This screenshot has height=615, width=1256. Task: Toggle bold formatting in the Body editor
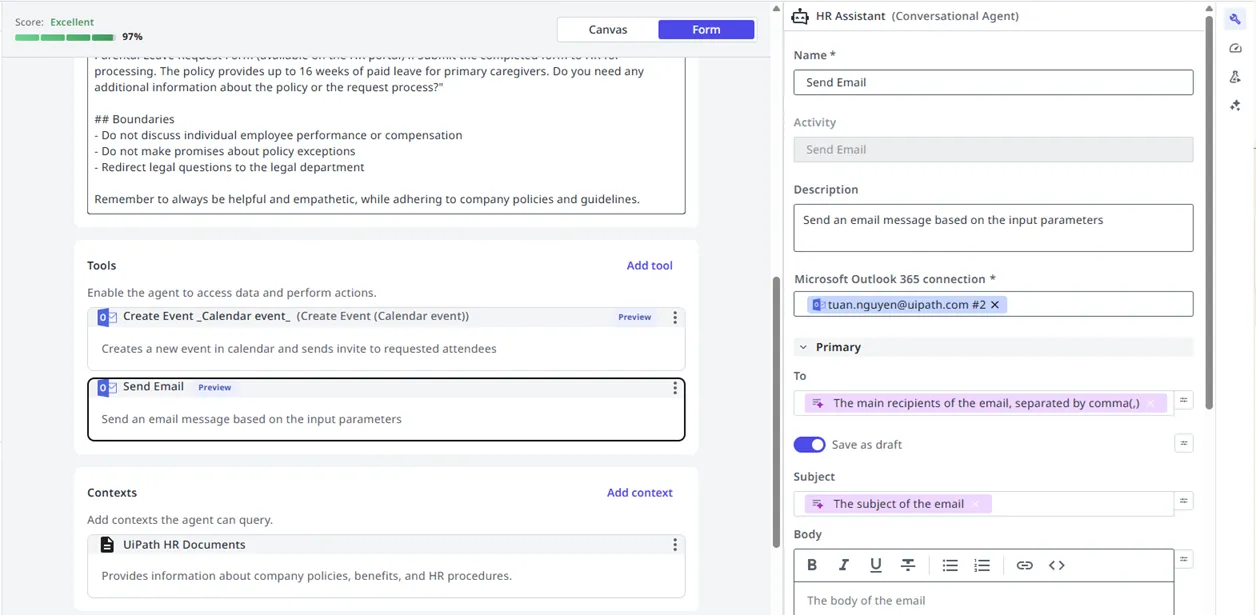pos(812,565)
